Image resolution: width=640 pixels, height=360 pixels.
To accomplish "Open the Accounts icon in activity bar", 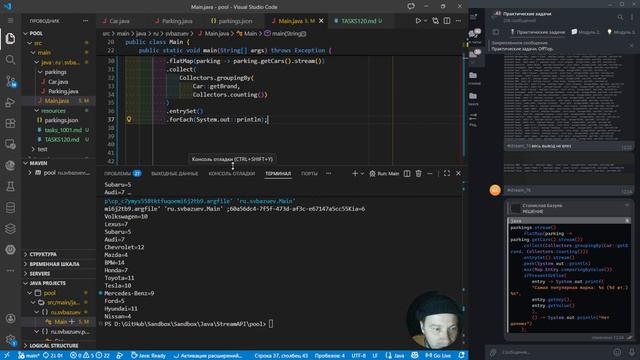I will click(10, 318).
